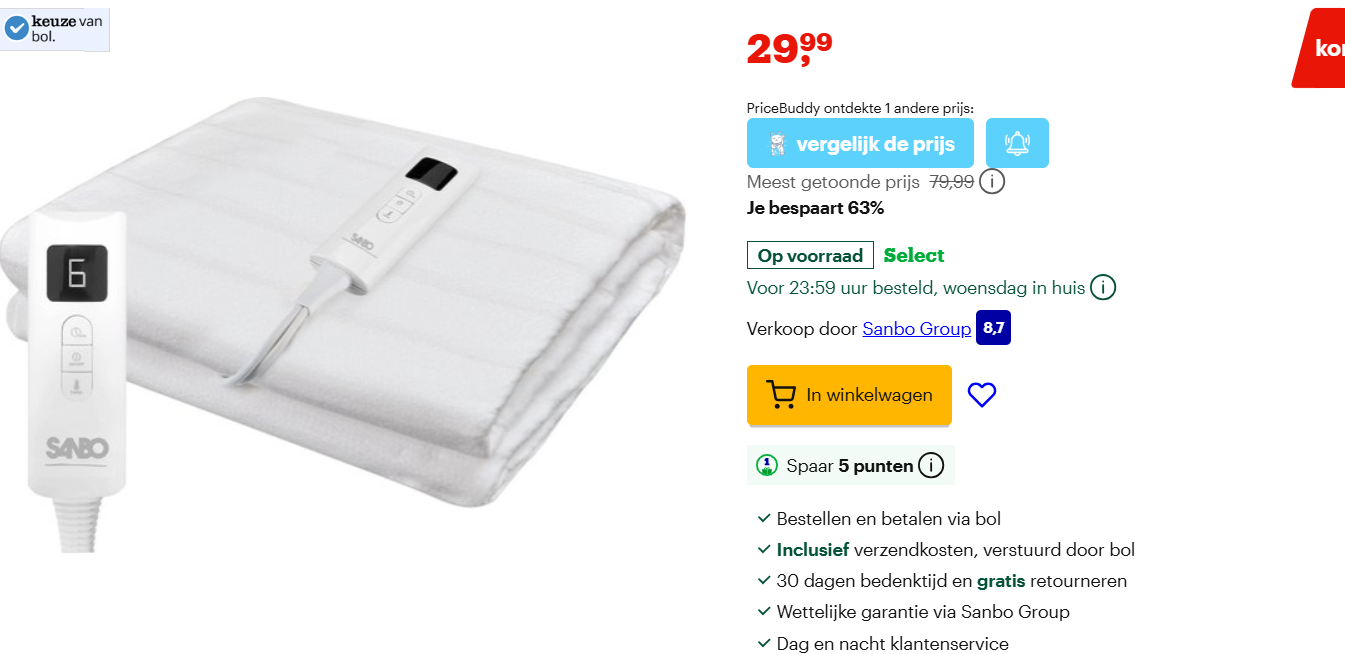This screenshot has height=654, width=1345.
Task: Click the shopping cart icon in winkelwagen button
Action: tap(781, 395)
